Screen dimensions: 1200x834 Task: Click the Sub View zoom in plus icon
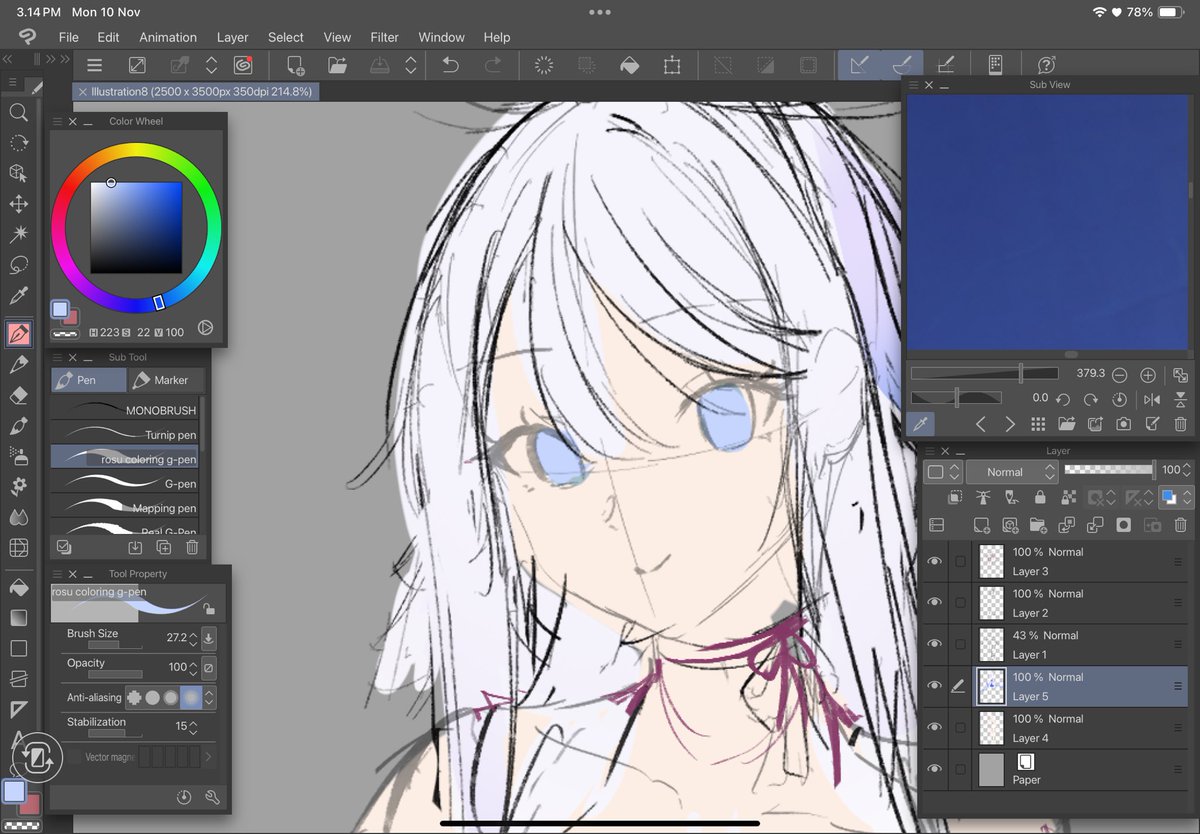1148,375
